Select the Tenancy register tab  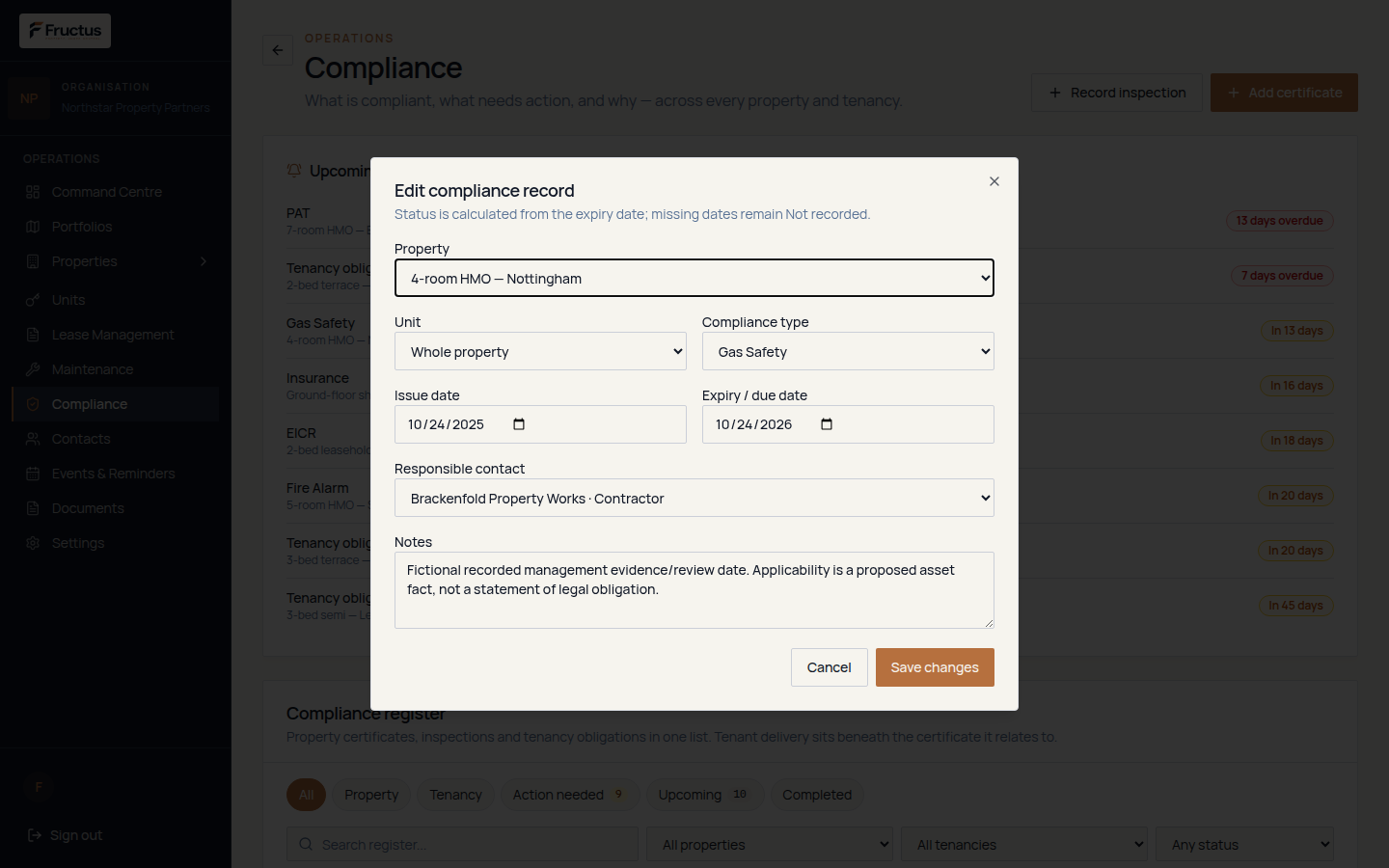tap(455, 795)
